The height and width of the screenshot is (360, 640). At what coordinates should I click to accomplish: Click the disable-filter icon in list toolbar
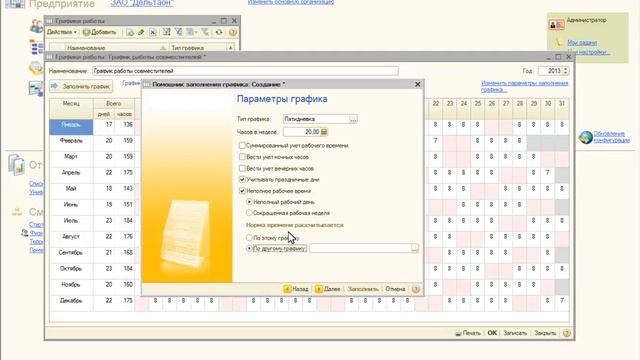pyautogui.click(x=205, y=32)
